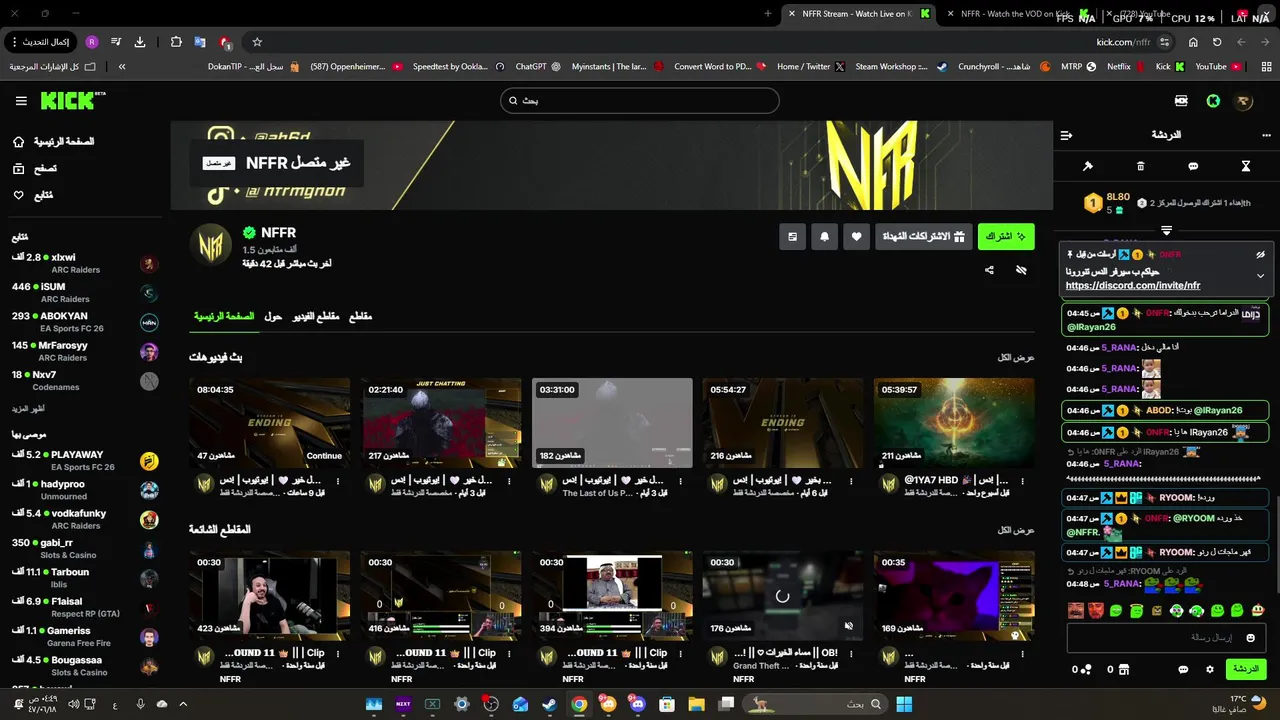
Task: Select the Home tab on the channel
Action: click(224, 316)
